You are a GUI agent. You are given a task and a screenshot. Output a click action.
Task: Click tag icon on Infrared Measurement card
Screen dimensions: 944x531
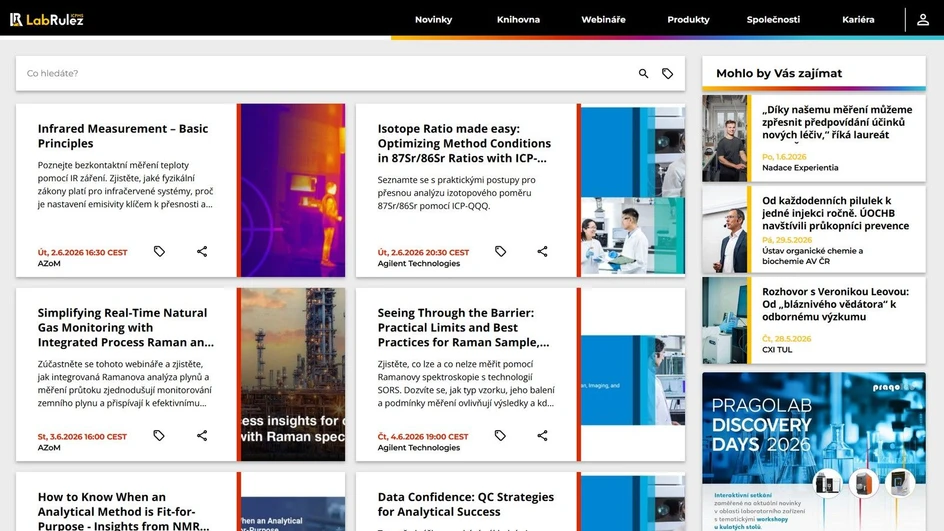click(x=159, y=251)
